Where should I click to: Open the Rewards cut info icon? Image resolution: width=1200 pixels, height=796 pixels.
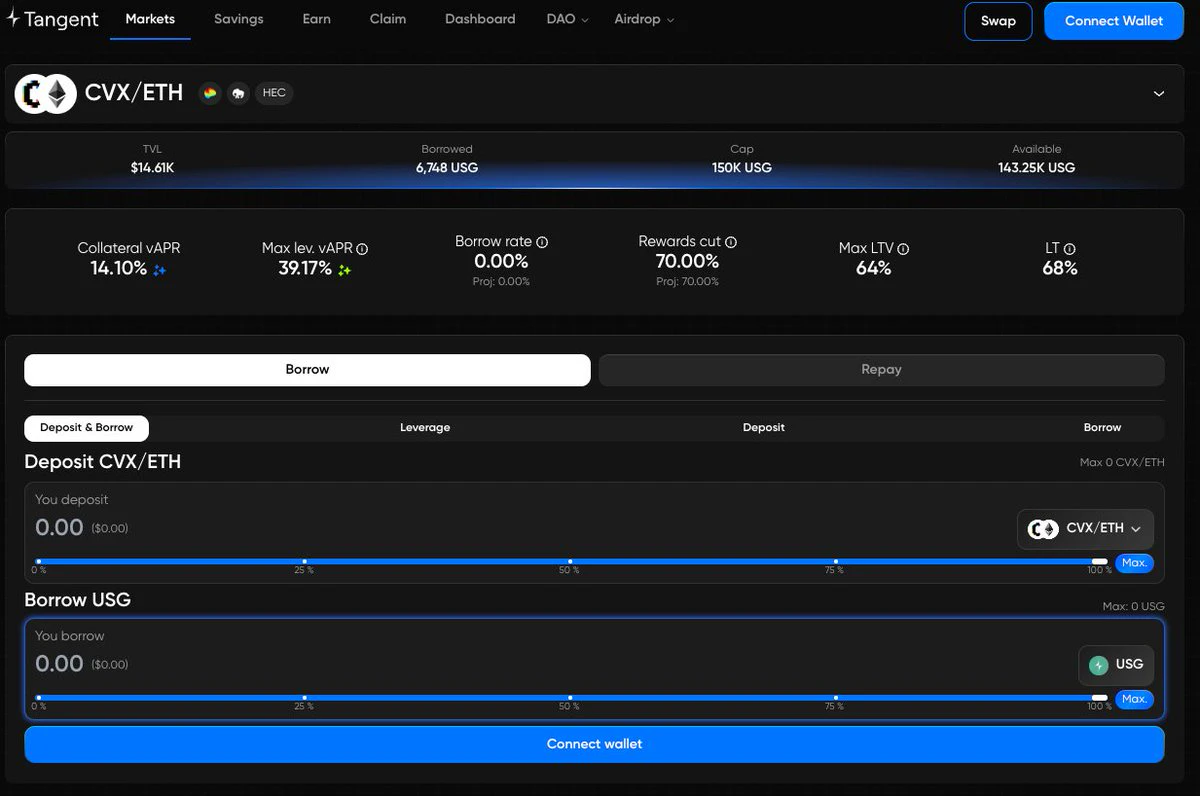click(731, 242)
